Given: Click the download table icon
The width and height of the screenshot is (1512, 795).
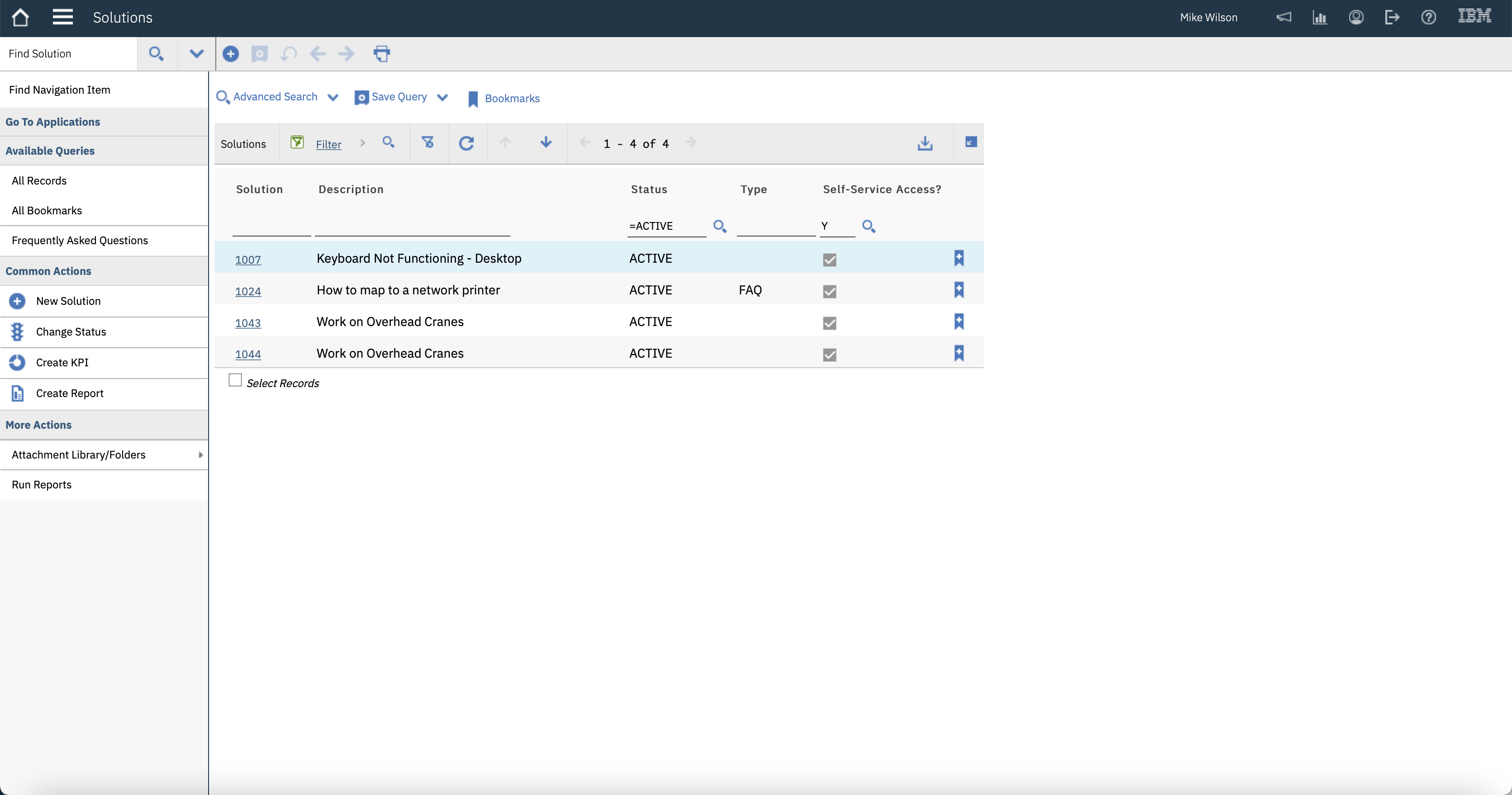Looking at the screenshot, I should click(x=925, y=143).
